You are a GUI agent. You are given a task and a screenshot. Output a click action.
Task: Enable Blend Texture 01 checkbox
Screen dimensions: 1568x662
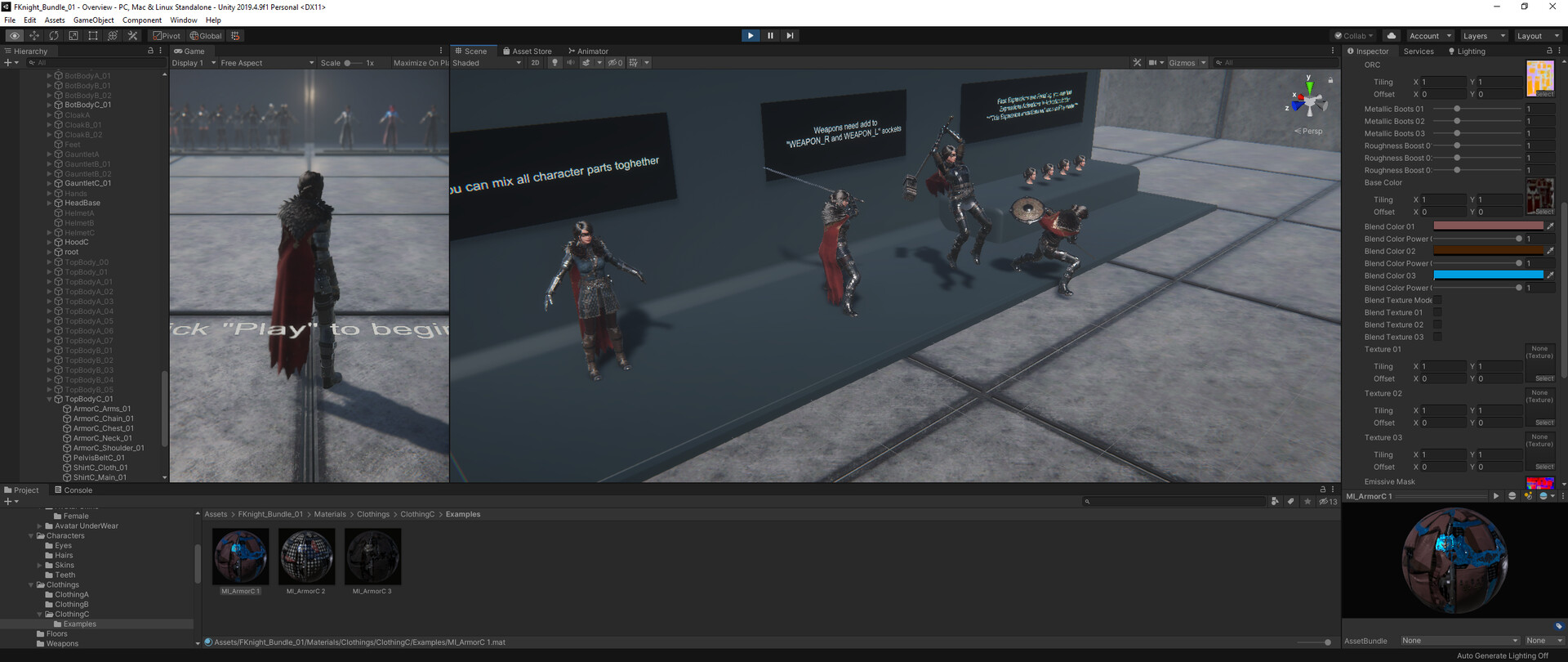pos(1437,312)
